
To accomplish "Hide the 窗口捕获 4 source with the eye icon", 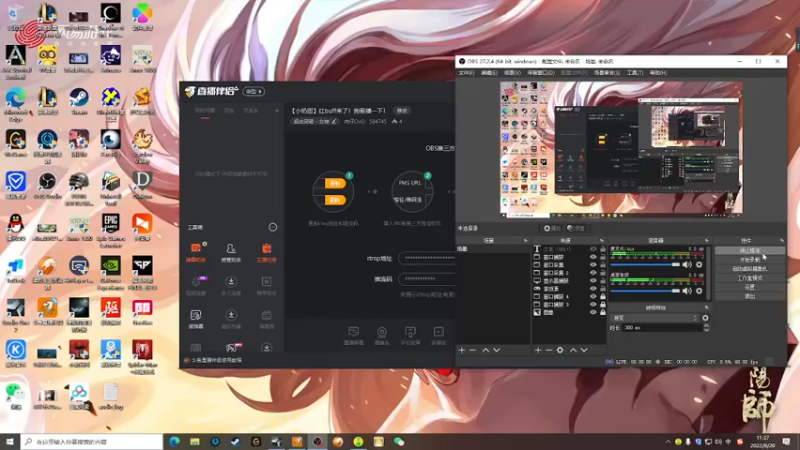I will (x=593, y=296).
